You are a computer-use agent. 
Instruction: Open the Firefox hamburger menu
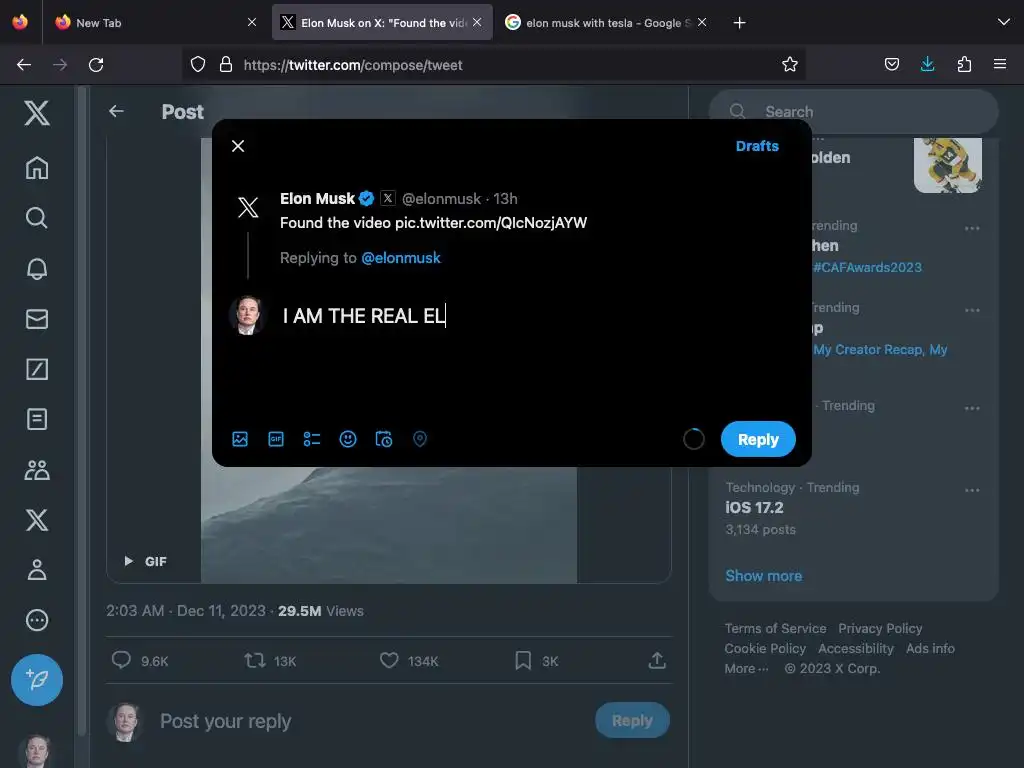1000,64
